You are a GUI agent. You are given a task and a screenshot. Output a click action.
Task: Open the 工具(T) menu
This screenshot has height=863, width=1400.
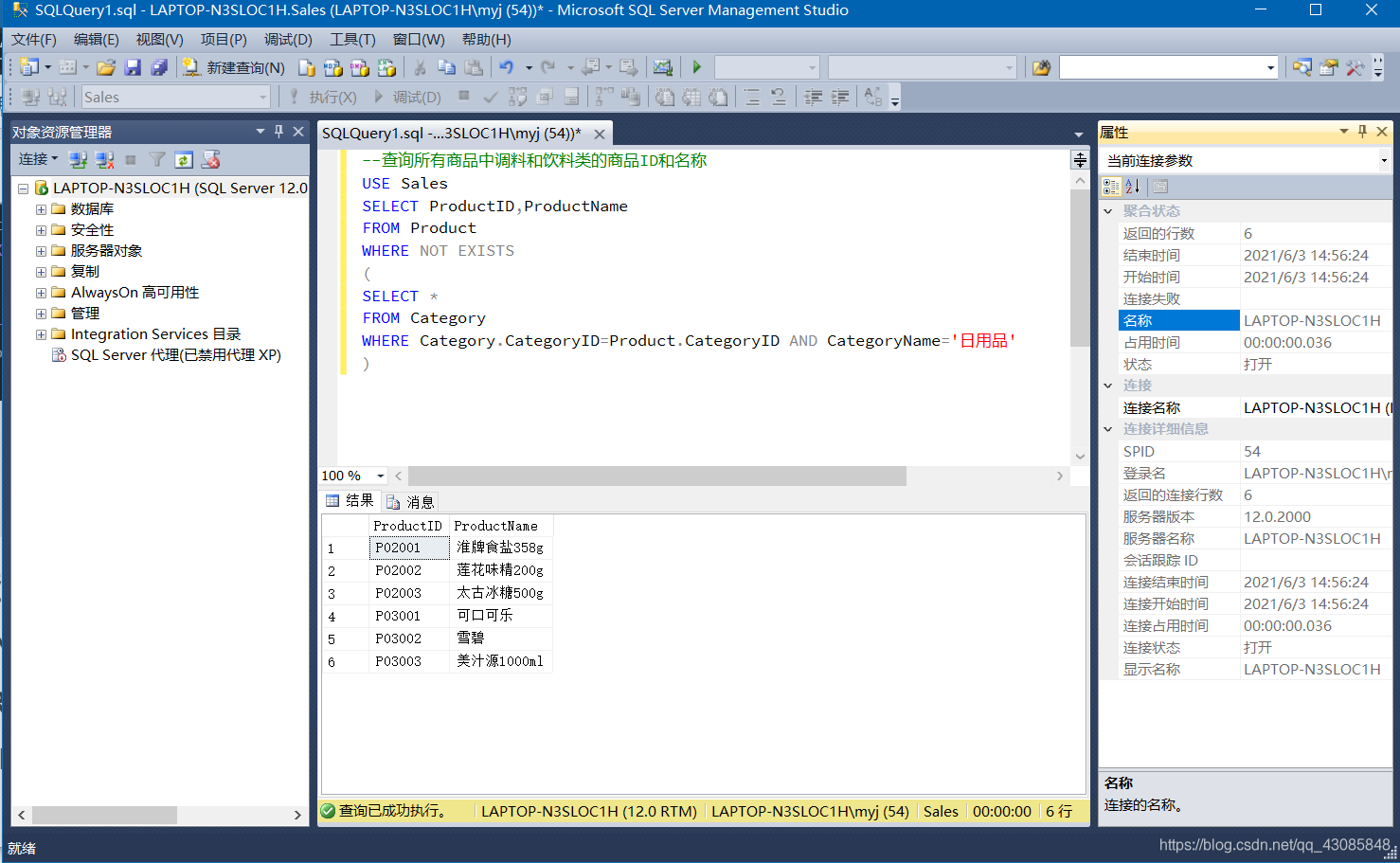tap(352, 39)
